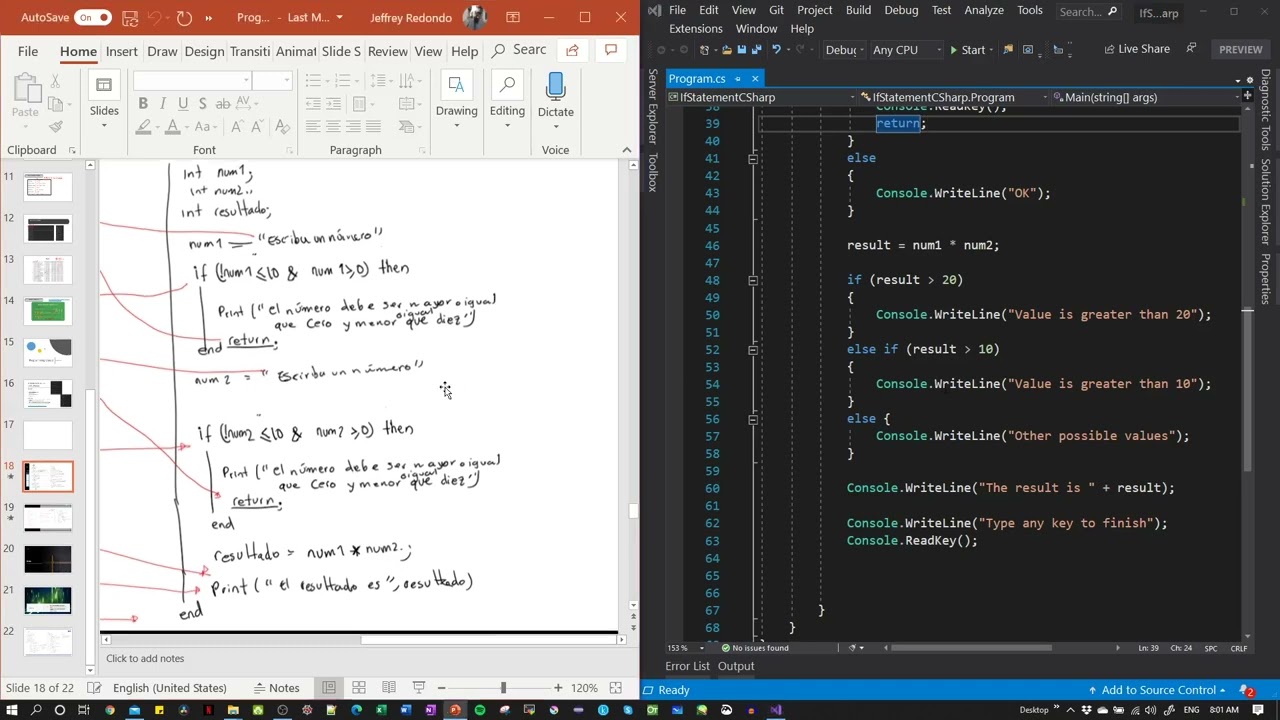Screen dimensions: 1280x720
Task: Open the Design tab in PowerPoint
Action: coord(204,51)
